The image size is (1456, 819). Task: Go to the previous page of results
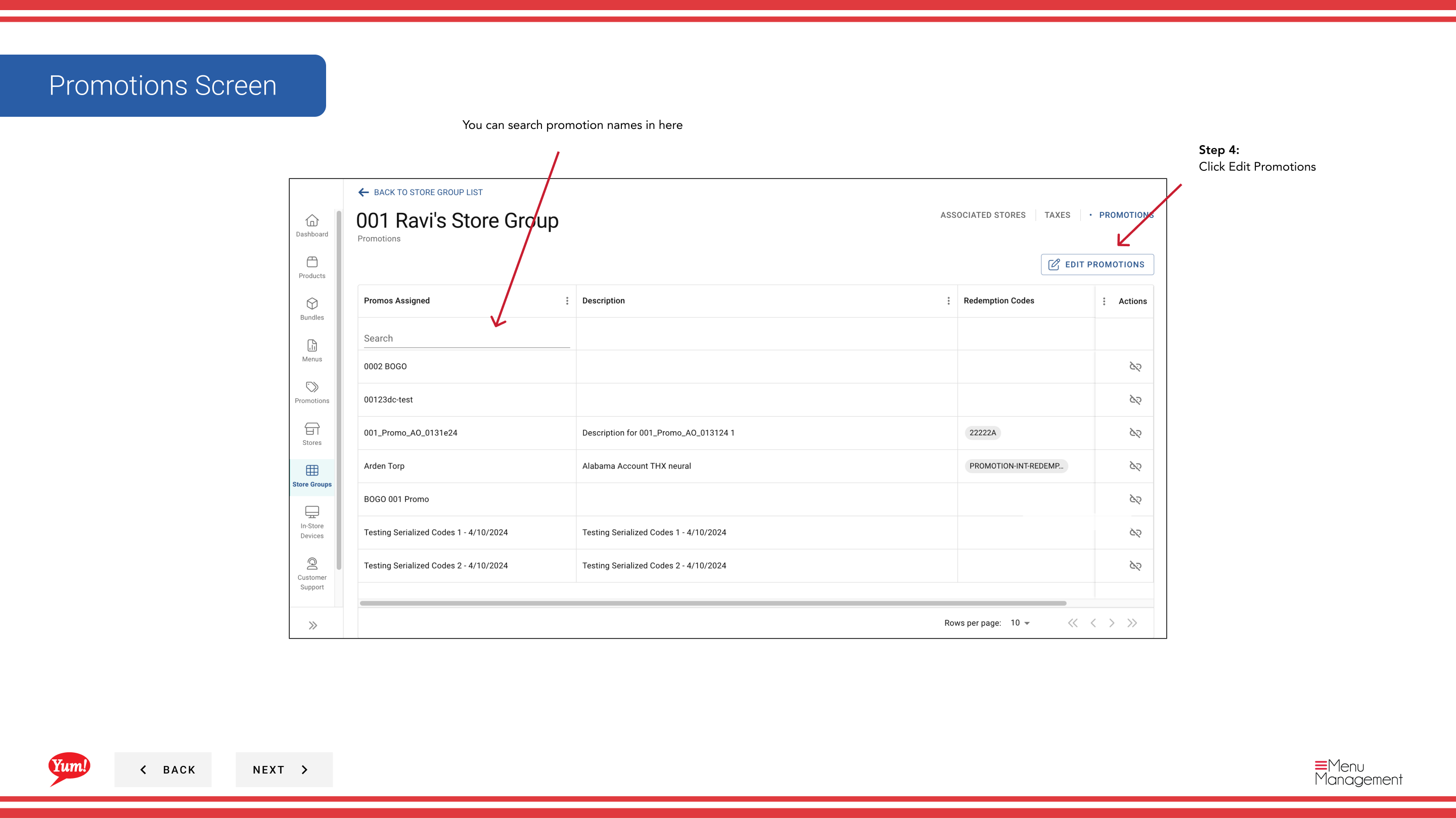click(1093, 623)
